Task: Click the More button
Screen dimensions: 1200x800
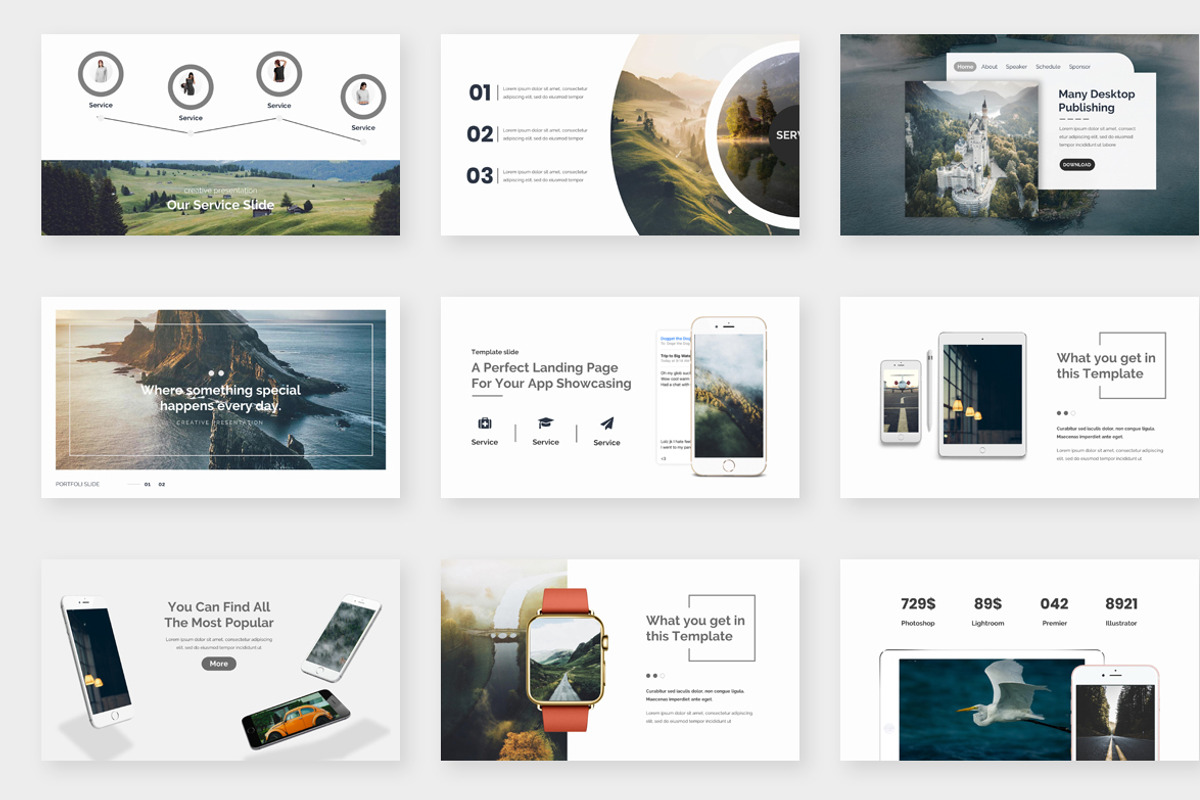Action: click(219, 664)
